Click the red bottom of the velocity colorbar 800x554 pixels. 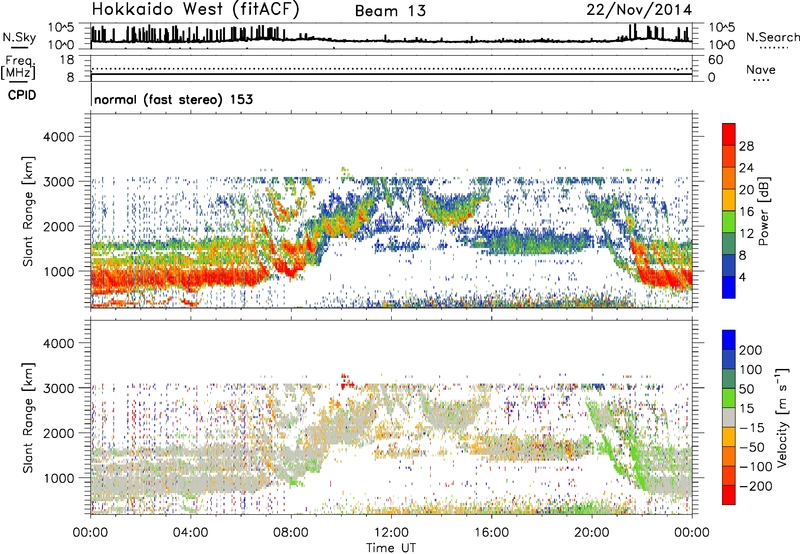pyautogui.click(x=729, y=495)
